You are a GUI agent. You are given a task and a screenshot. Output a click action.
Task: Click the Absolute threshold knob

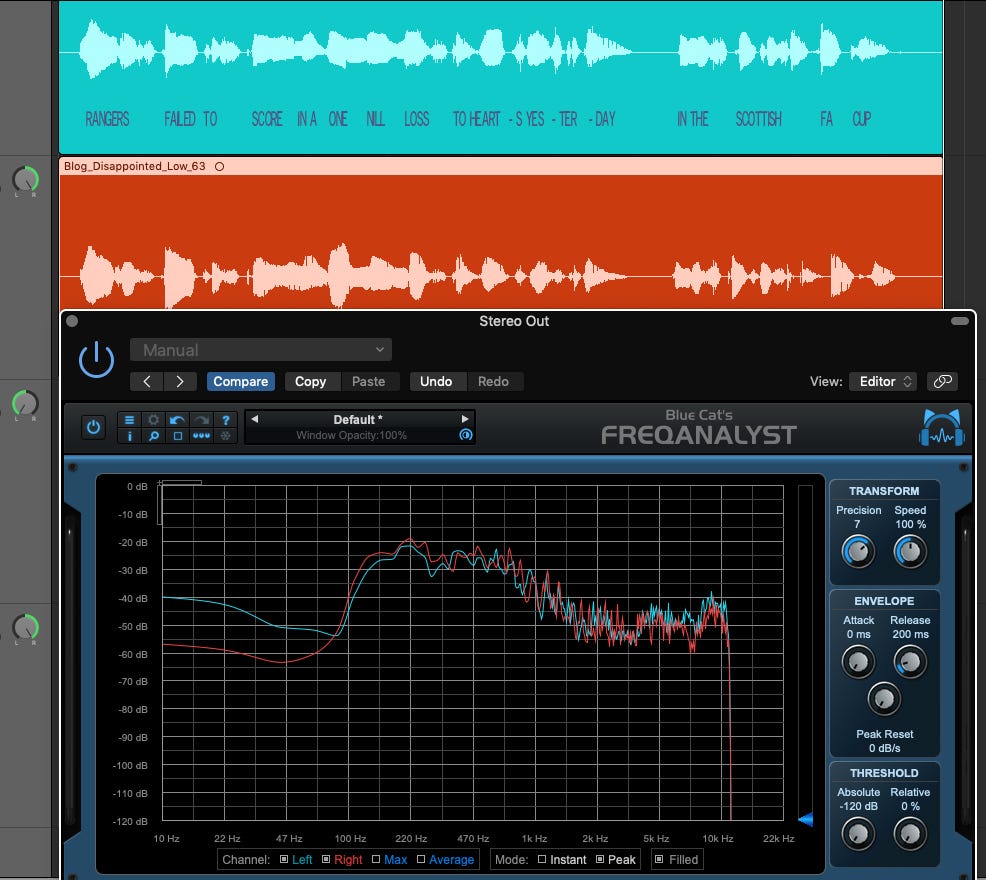point(858,834)
